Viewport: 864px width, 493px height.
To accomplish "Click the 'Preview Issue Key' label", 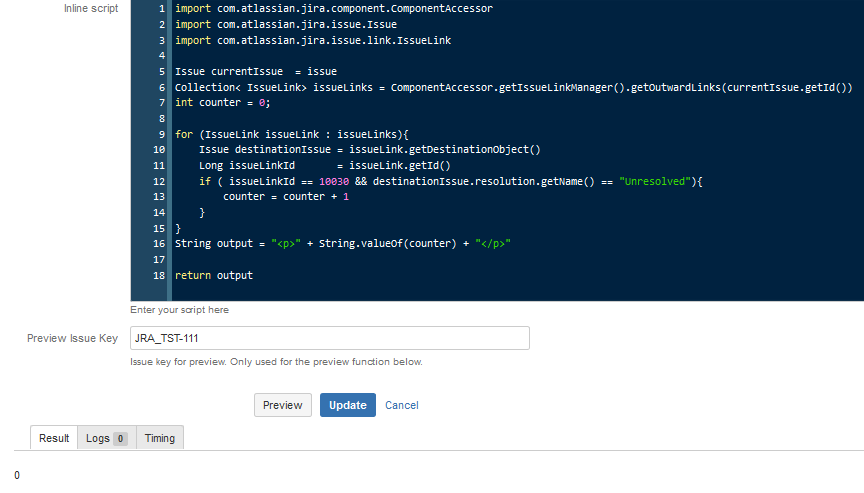I will click(x=72, y=338).
